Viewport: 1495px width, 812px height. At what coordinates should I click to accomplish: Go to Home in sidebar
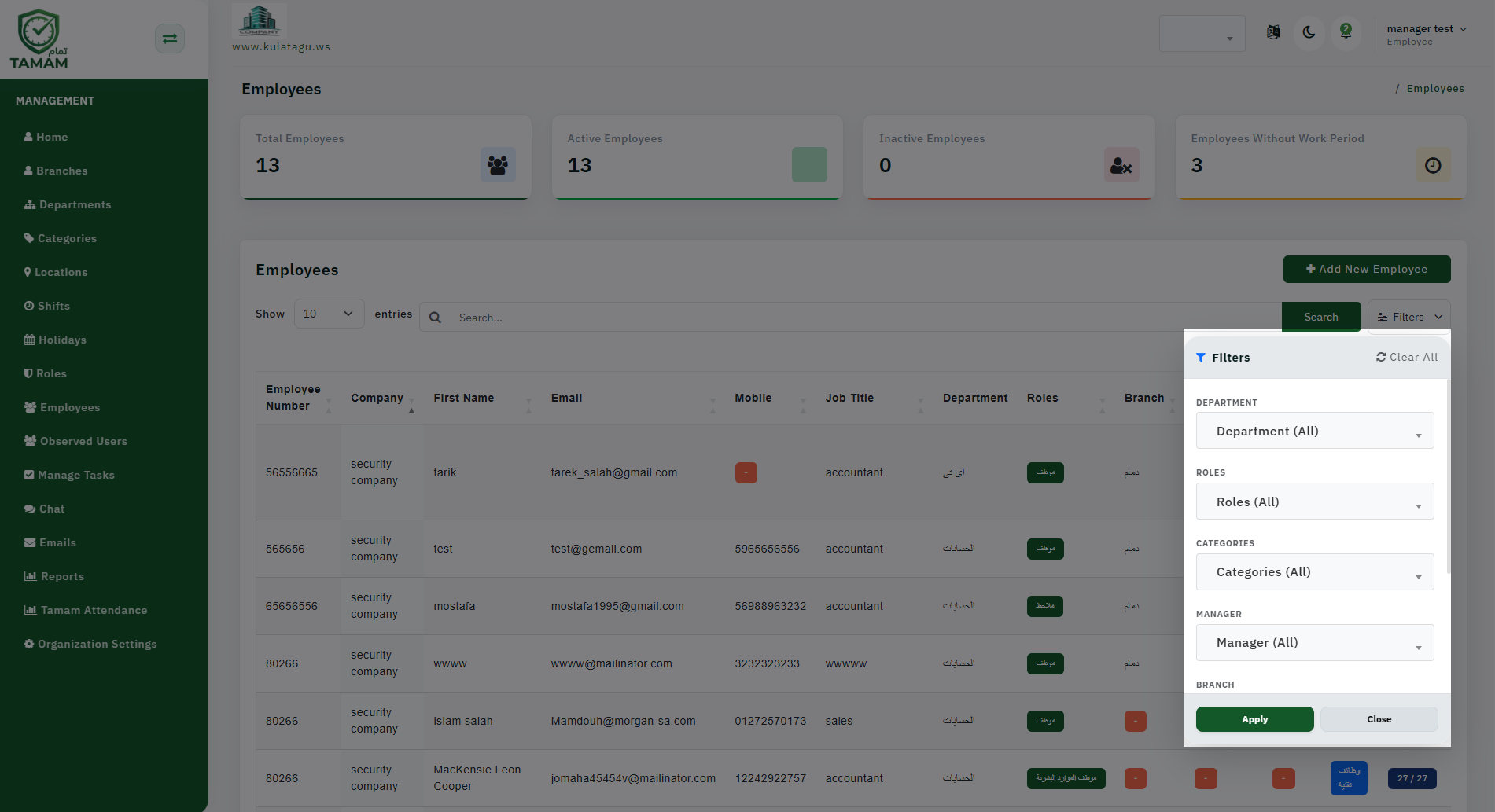click(46, 137)
